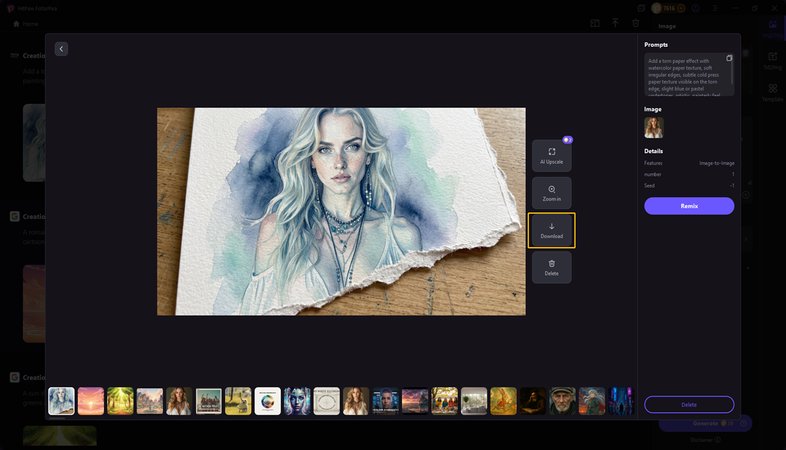Image resolution: width=786 pixels, height=450 pixels.
Task: Select the watercolor woman thumbnail in filmstrip
Action: tap(61, 401)
